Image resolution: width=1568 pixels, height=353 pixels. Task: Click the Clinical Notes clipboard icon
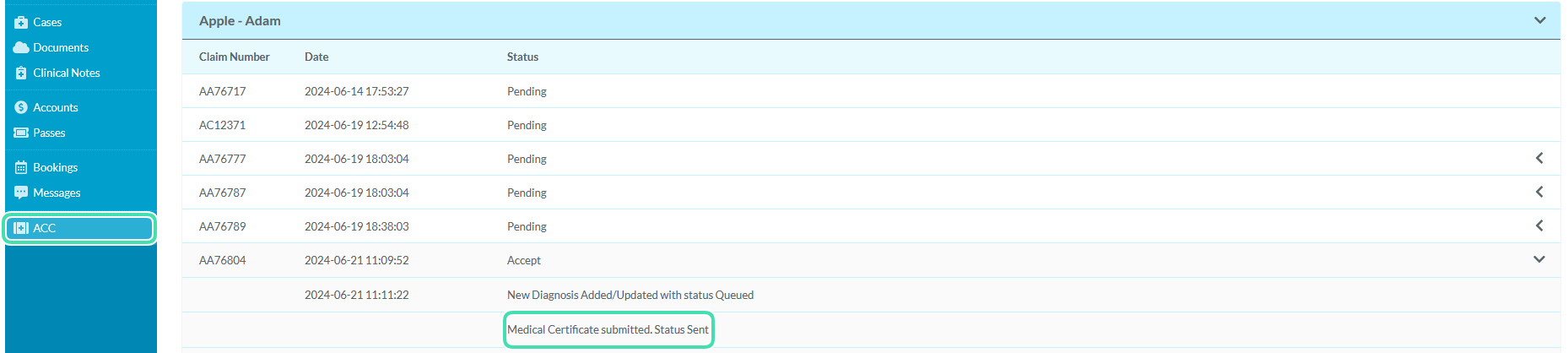21,73
